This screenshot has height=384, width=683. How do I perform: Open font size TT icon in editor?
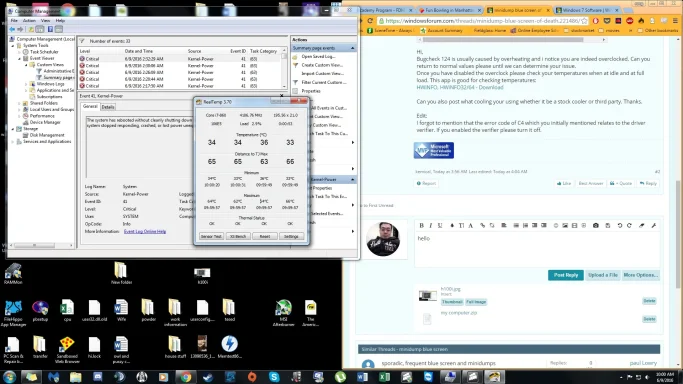tap(461, 226)
